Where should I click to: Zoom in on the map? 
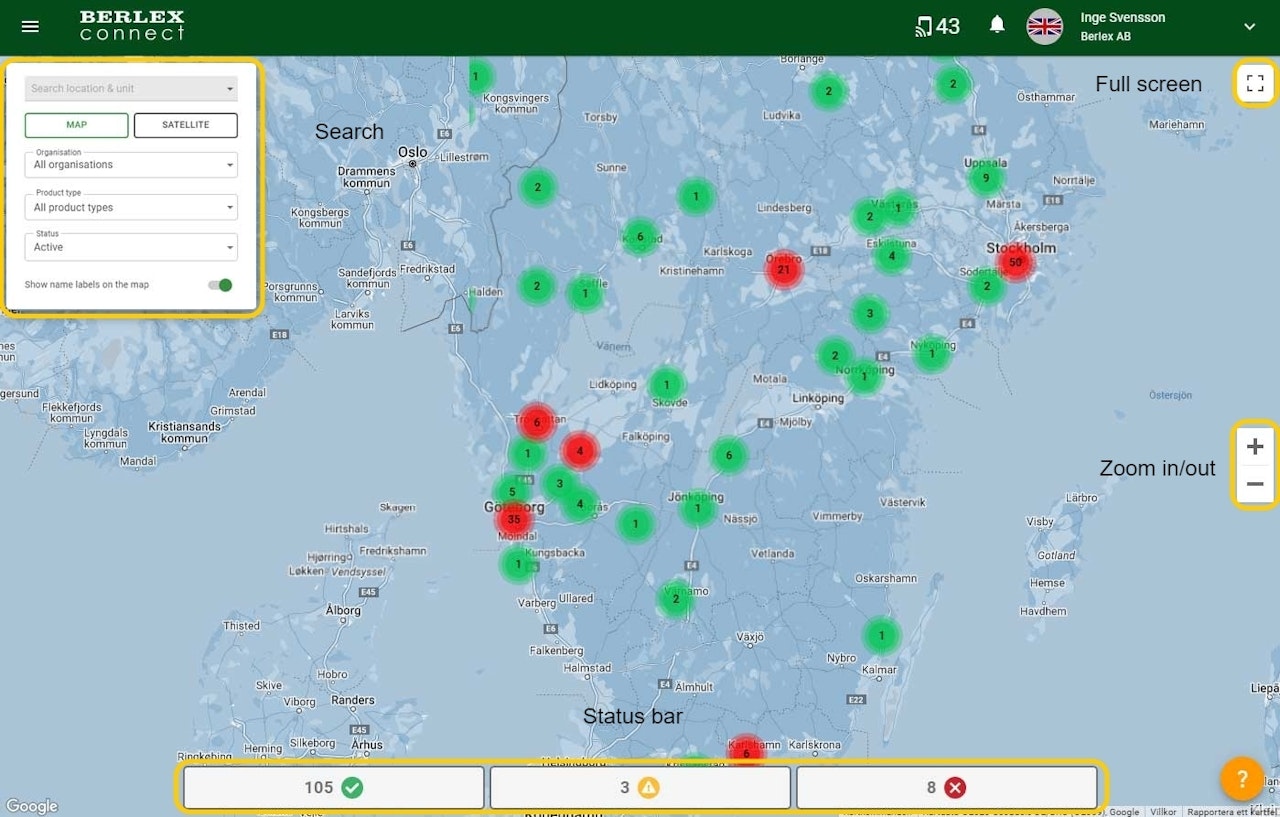1255,447
